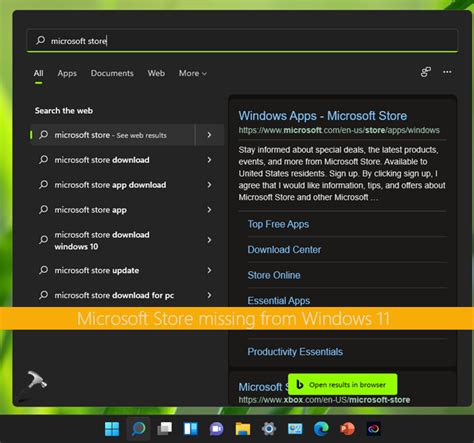Open the Download Center link
Image resolution: width=474 pixels, height=443 pixels.
coord(284,249)
